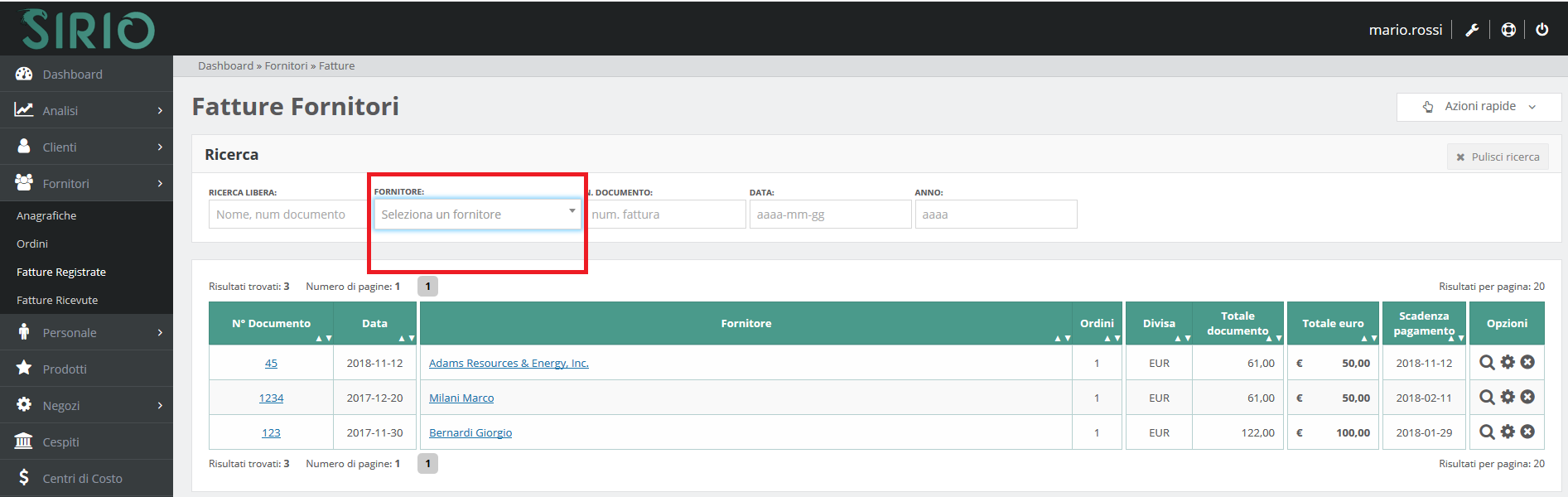Click the power logout icon
The image size is (1568, 497).
coord(1541,30)
